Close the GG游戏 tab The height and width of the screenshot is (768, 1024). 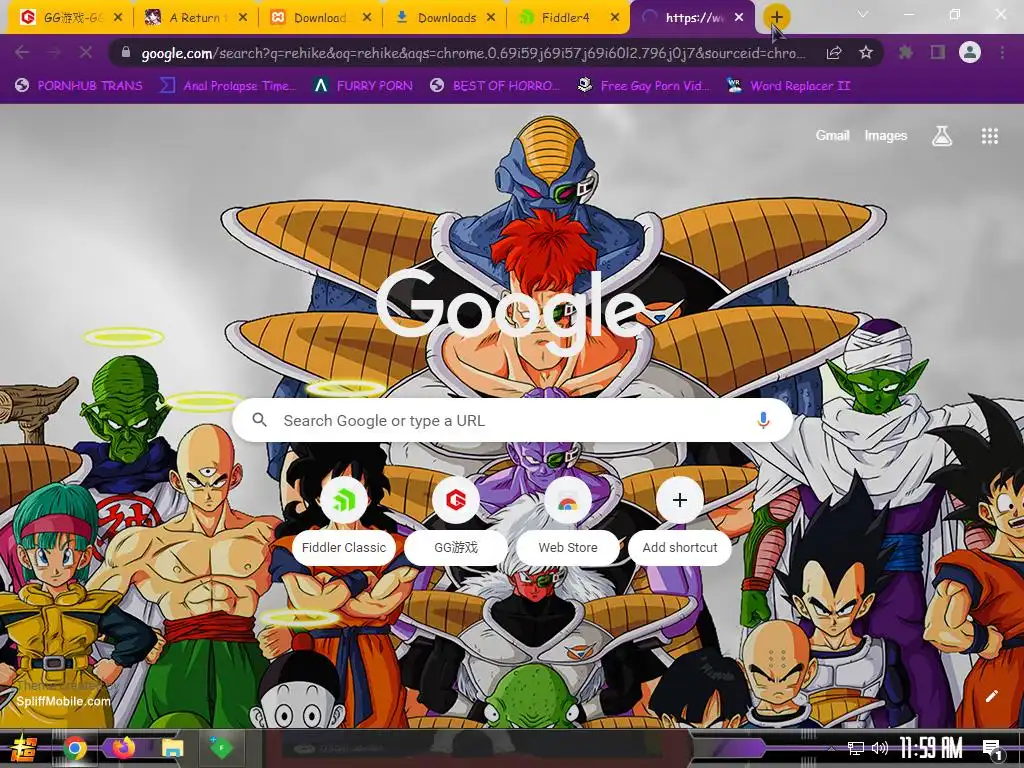[118, 18]
